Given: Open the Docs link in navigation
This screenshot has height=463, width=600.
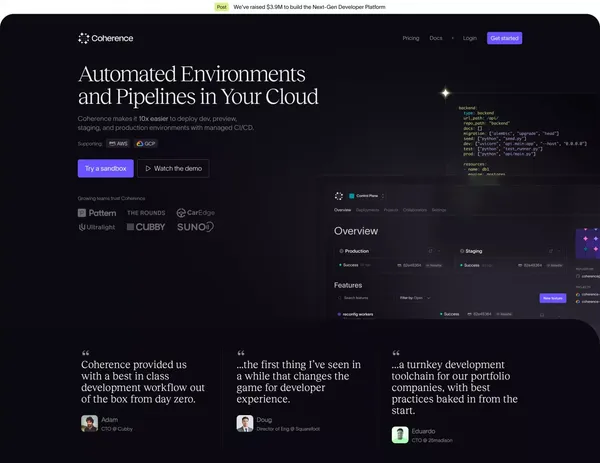Looking at the screenshot, I should pos(436,38).
